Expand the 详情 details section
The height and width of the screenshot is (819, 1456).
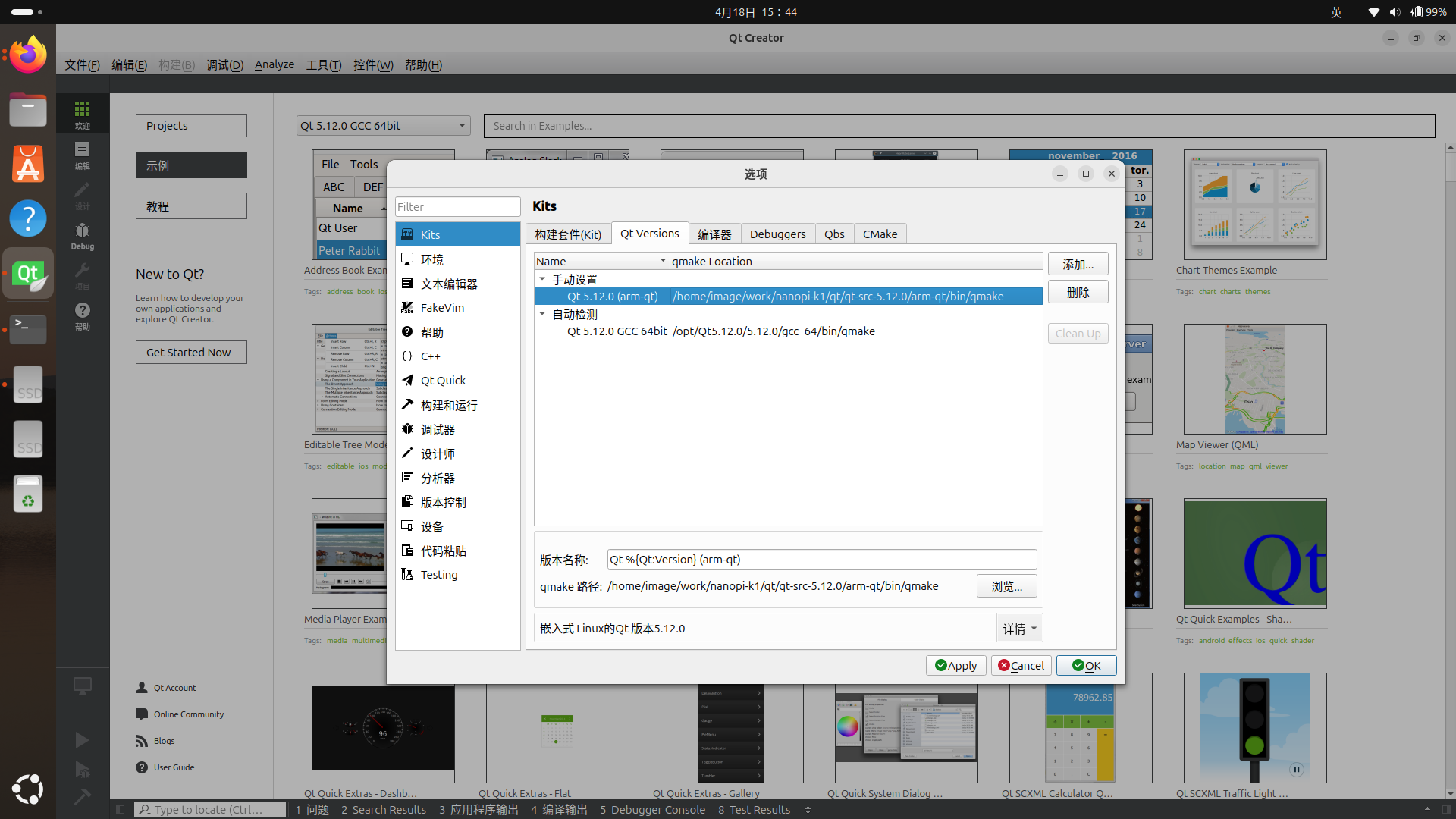(x=1019, y=629)
